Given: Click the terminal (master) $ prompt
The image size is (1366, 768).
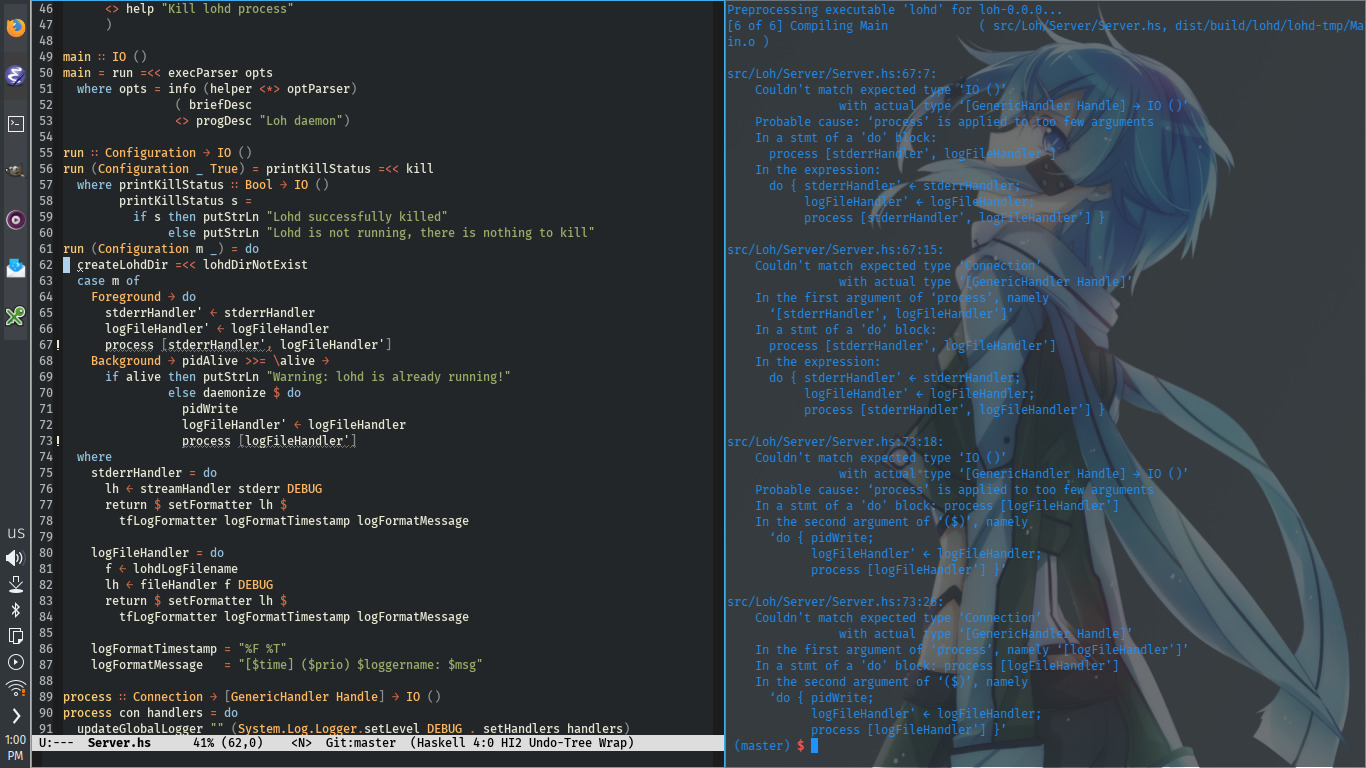Looking at the screenshot, I should (x=769, y=746).
